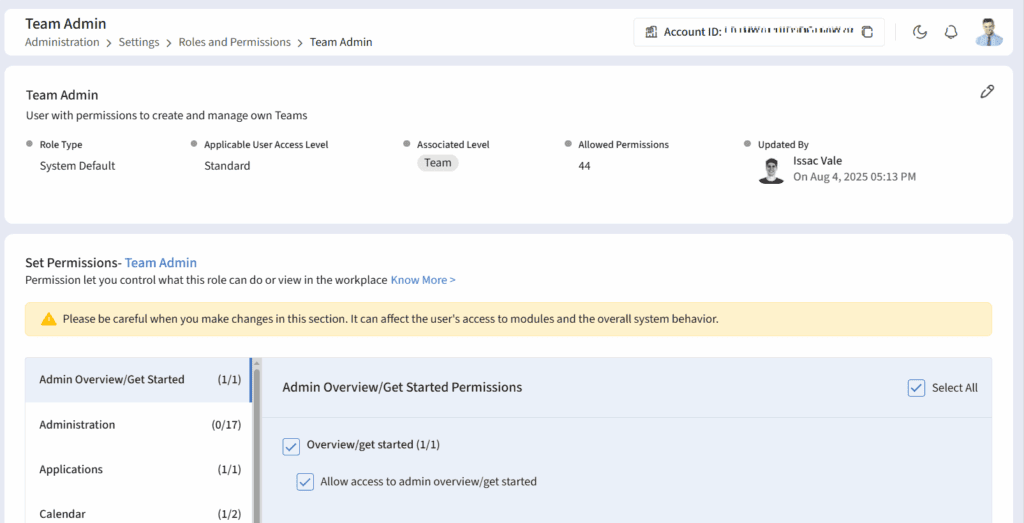Screen dimensions: 1024x523
Task: Open the user profile avatar menu
Action: [x=988, y=32]
